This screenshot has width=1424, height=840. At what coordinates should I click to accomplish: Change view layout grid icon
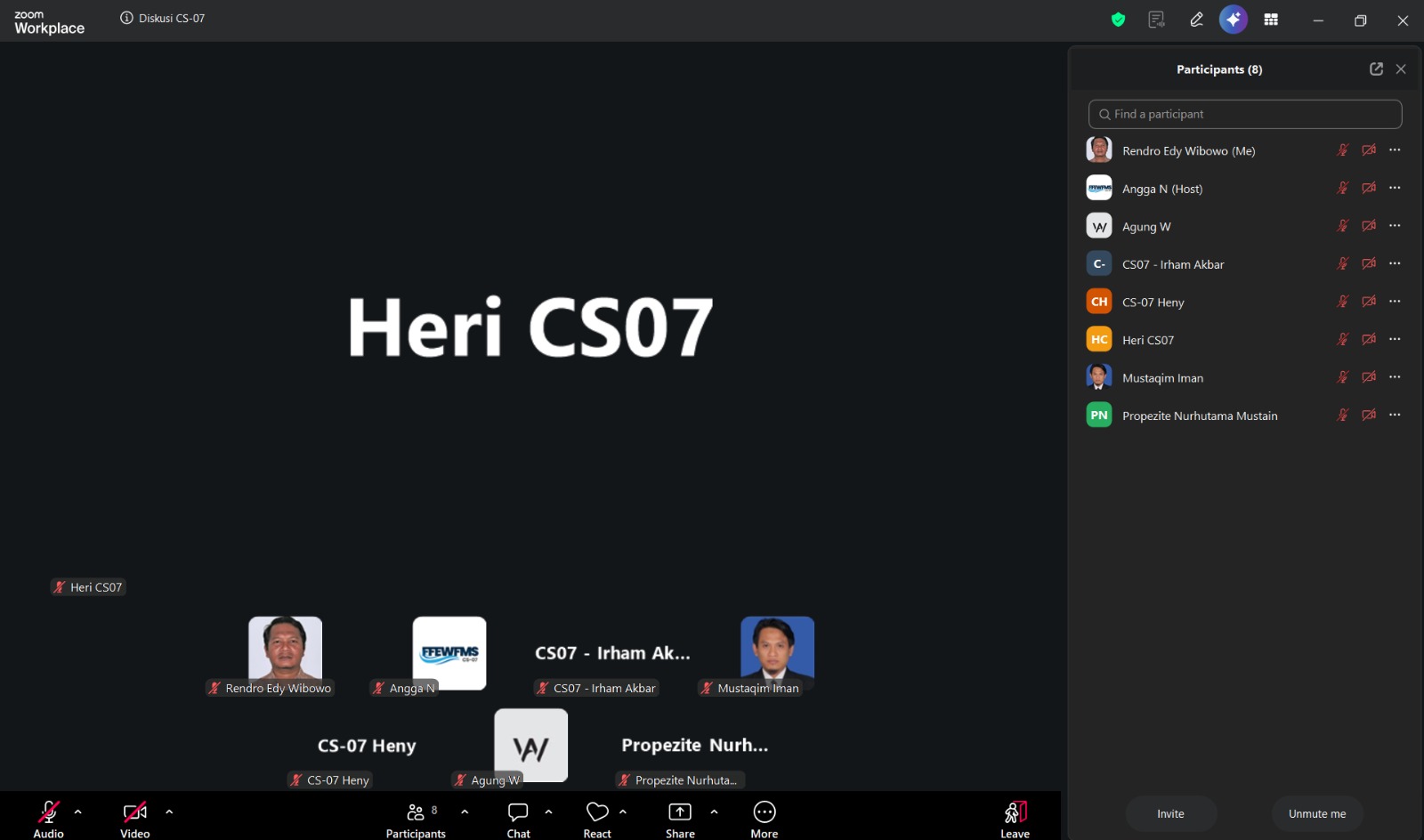pyautogui.click(x=1271, y=20)
